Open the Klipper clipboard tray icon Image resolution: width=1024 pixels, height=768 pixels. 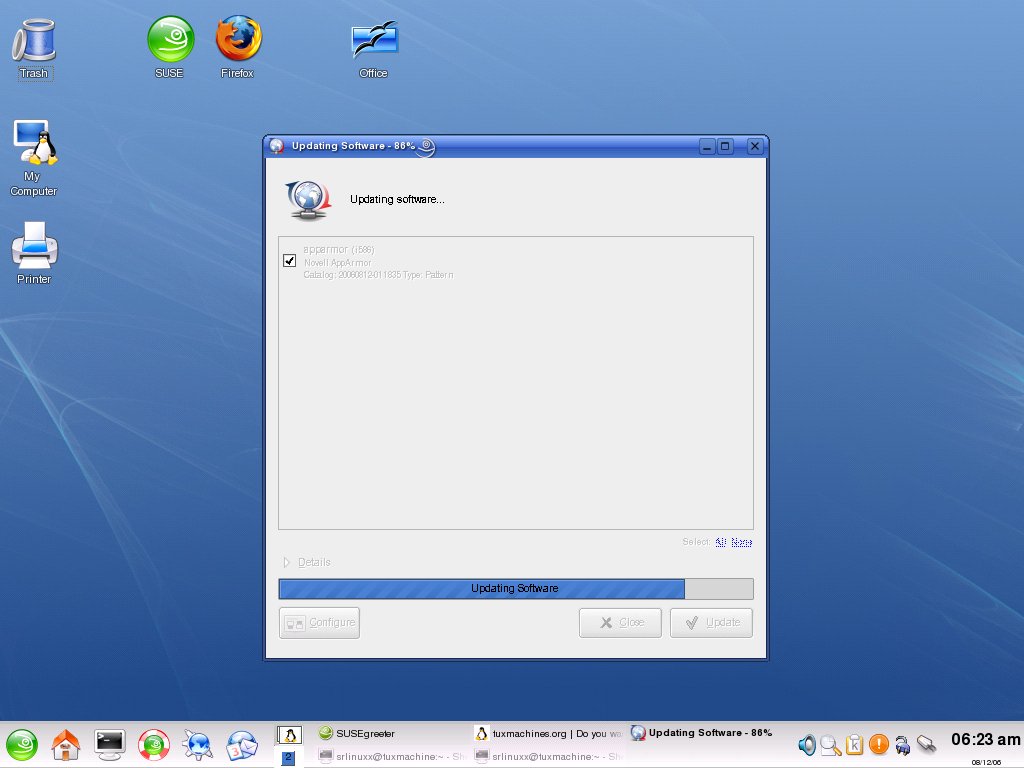pos(854,744)
